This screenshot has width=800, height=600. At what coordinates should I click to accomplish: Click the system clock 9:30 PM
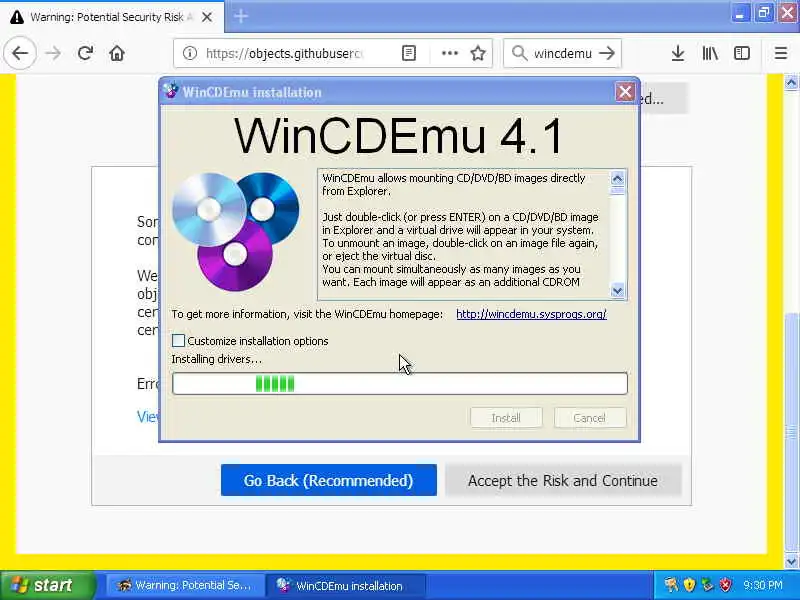point(763,585)
